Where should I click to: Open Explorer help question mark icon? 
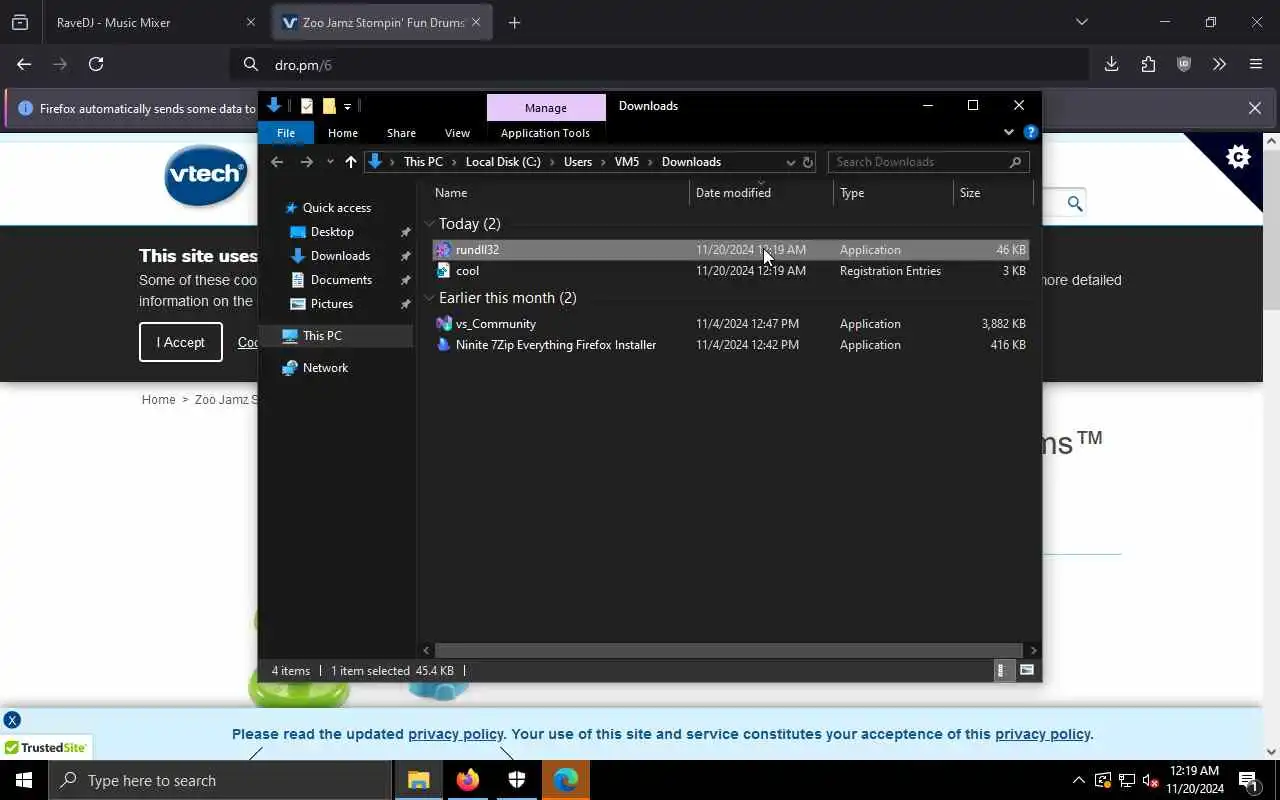(x=1030, y=132)
